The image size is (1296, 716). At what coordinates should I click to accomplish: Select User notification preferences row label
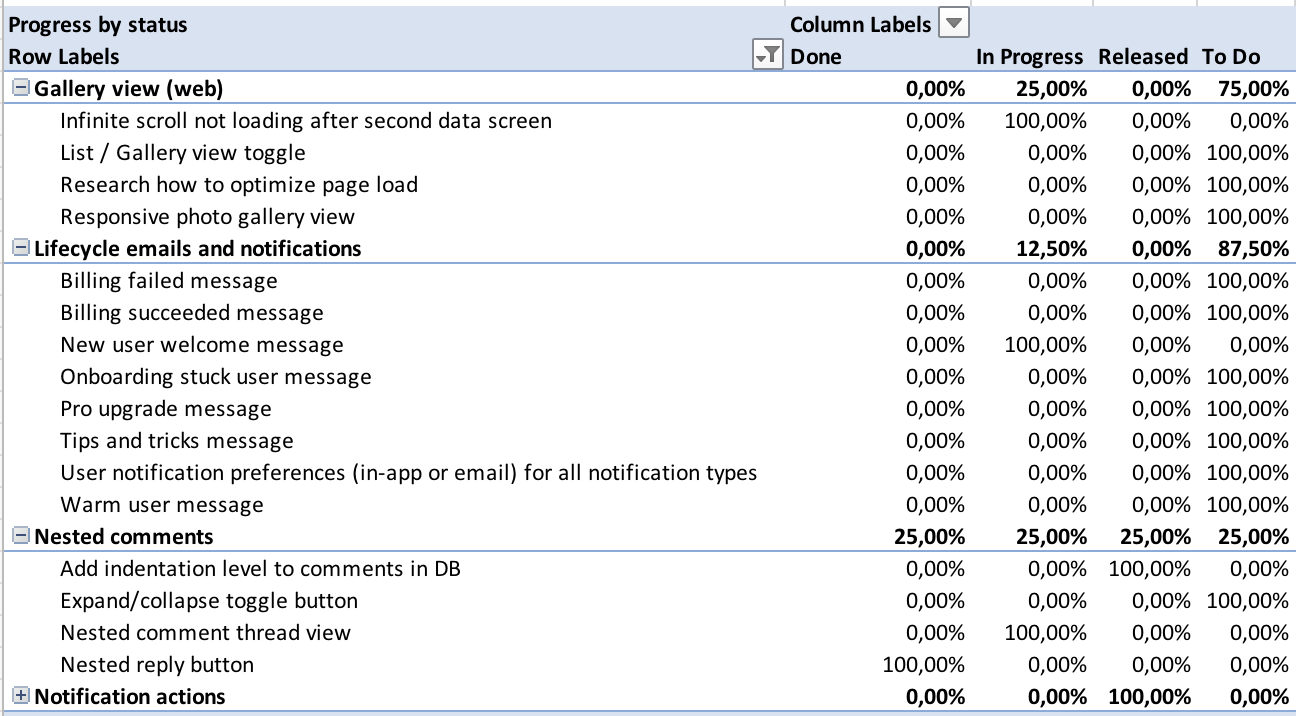click(409, 473)
